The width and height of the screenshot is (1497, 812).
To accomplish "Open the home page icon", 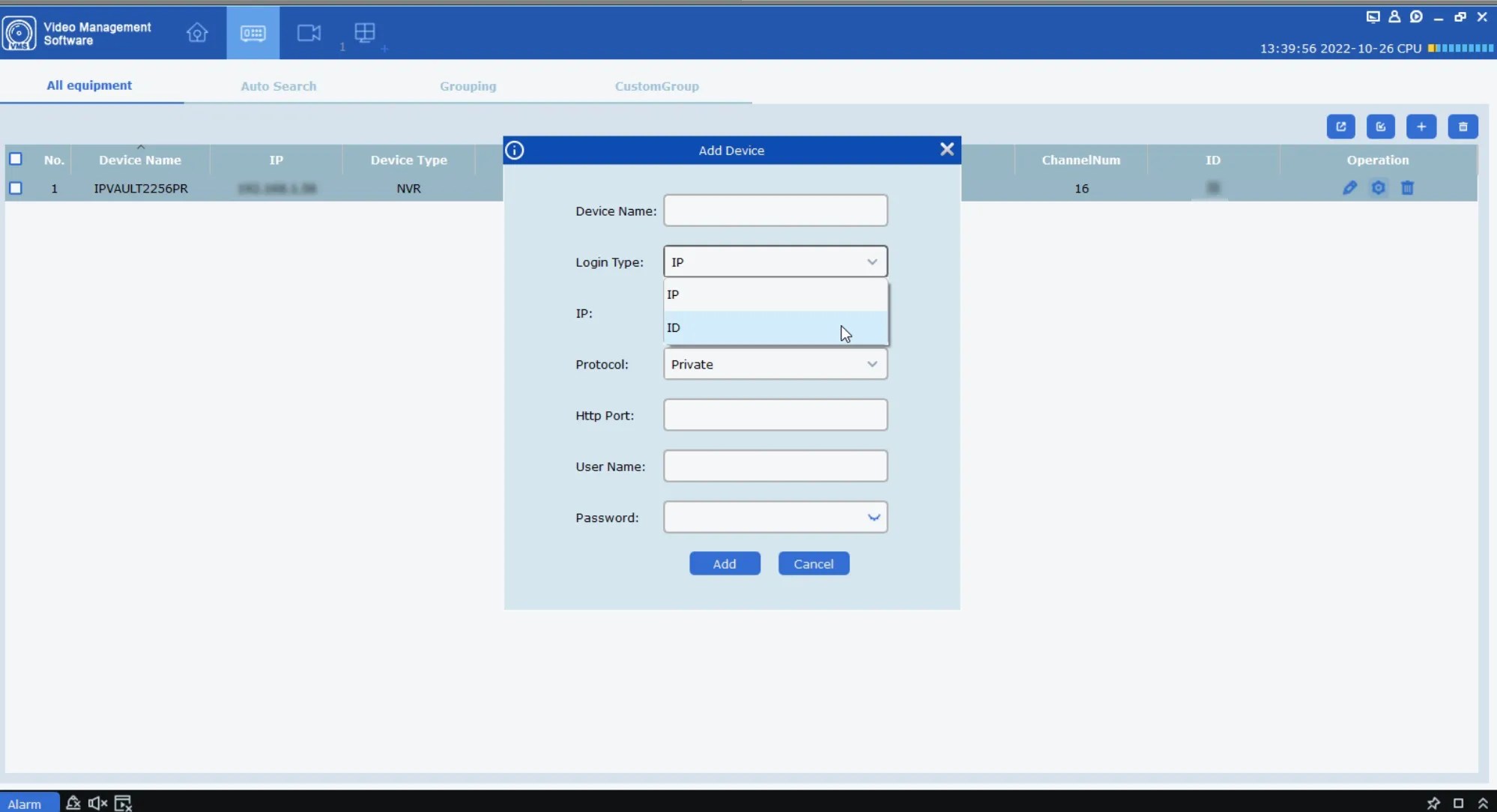I will 197,33.
